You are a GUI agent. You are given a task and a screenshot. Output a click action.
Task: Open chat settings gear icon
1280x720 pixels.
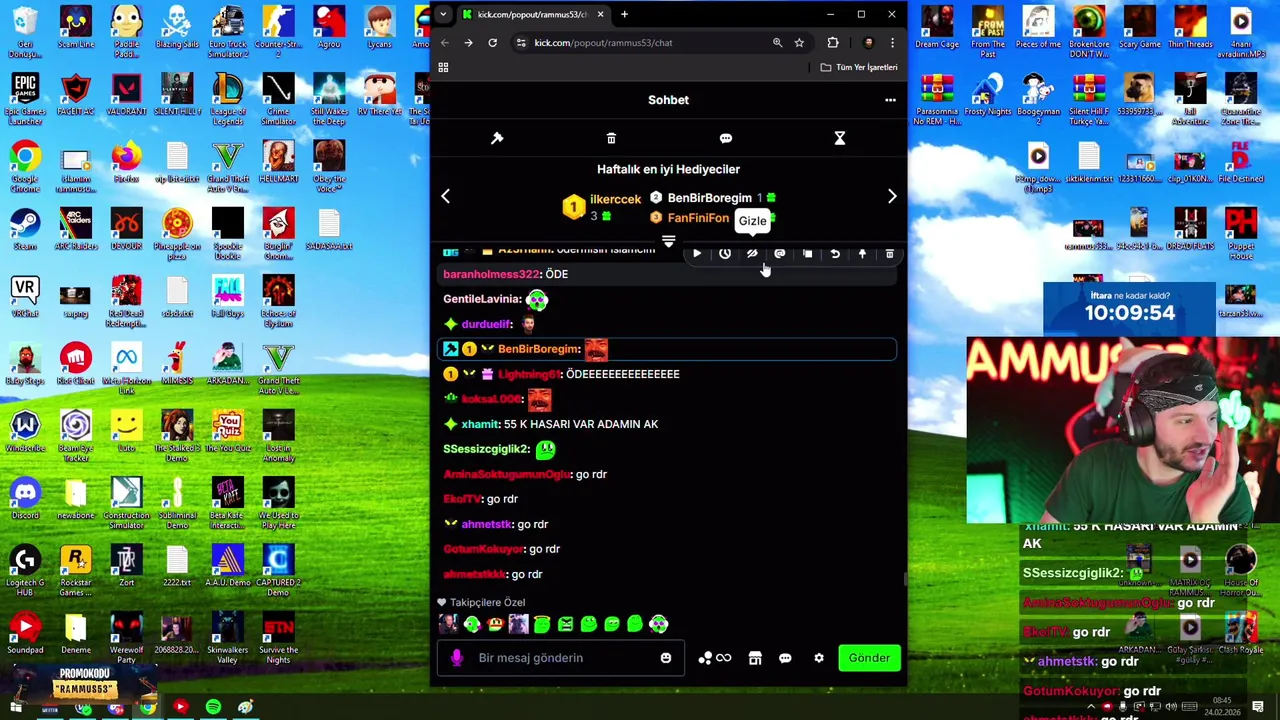click(819, 658)
